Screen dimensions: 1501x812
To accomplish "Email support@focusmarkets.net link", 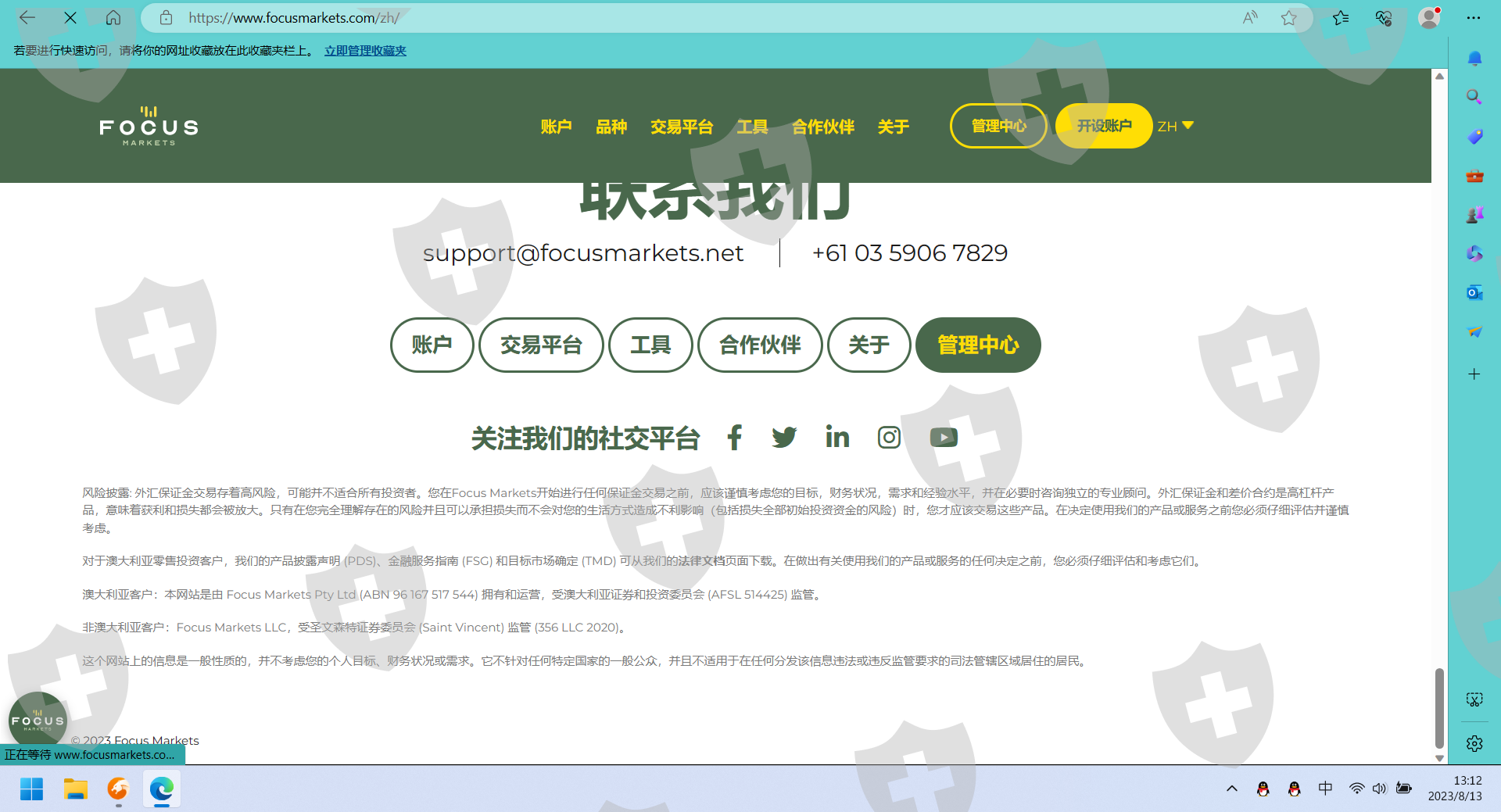I will point(583,253).
